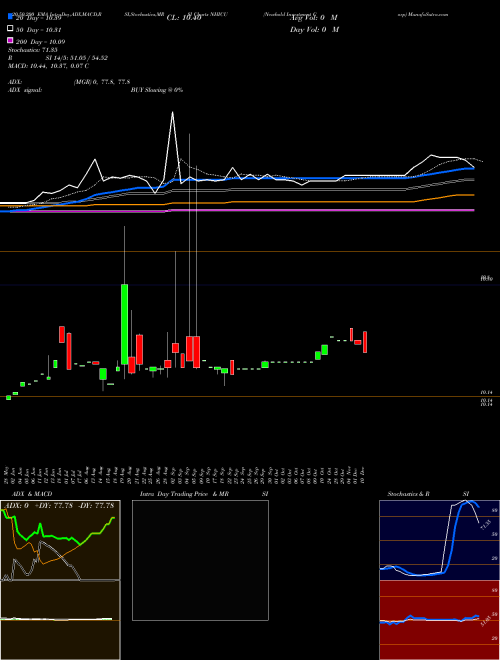The image size is (500, 660).
Task: Click the 'BUY Slowing @ 0%' signal text
Action: (157, 90)
